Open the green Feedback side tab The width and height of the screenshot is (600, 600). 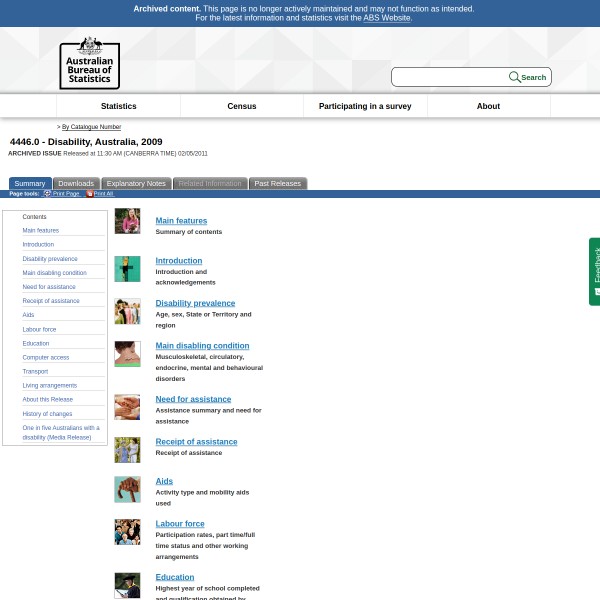tap(594, 271)
